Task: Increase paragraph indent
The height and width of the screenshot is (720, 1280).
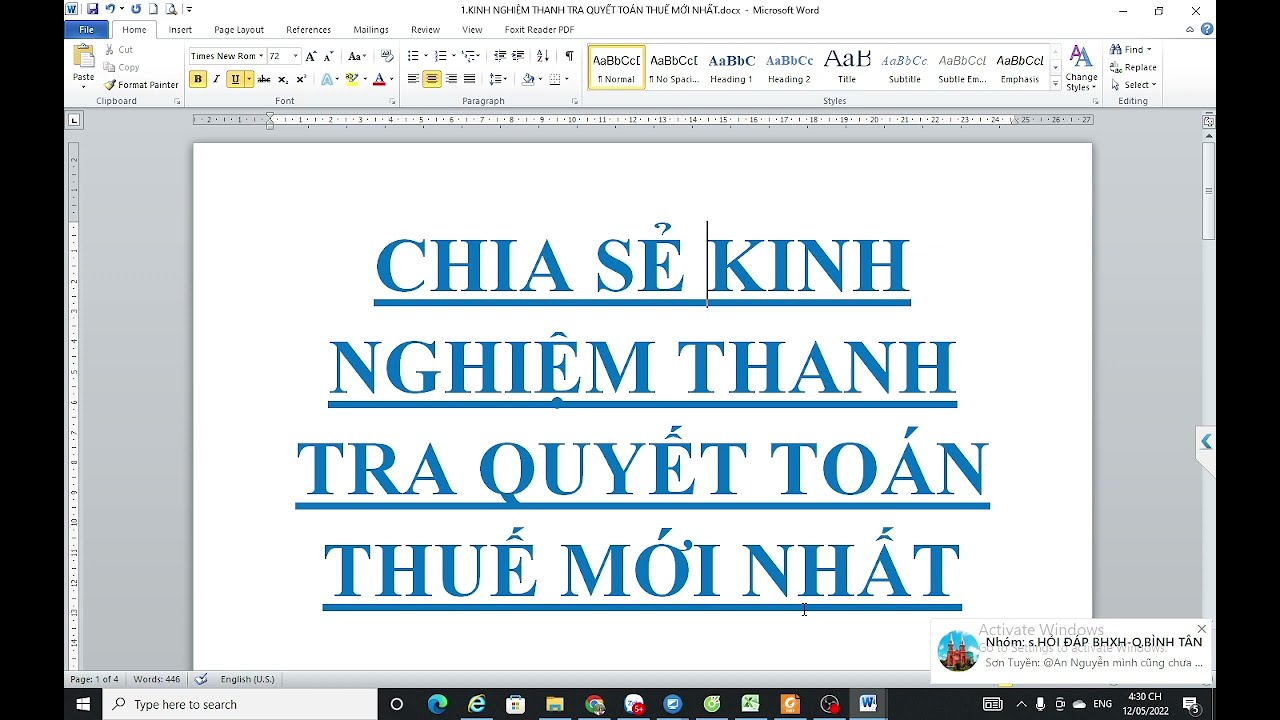Action: [x=518, y=56]
